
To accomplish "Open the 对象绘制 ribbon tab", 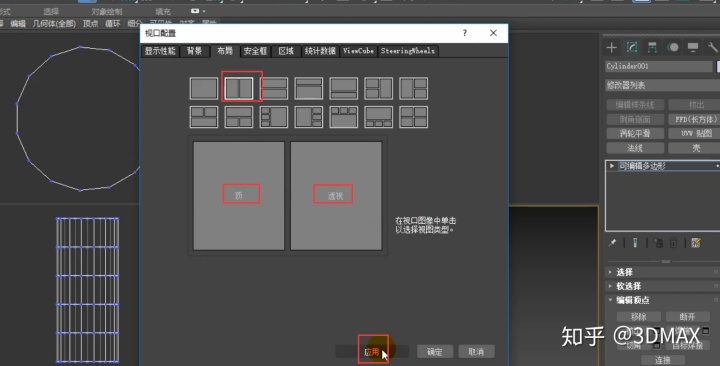I will pos(107,11).
